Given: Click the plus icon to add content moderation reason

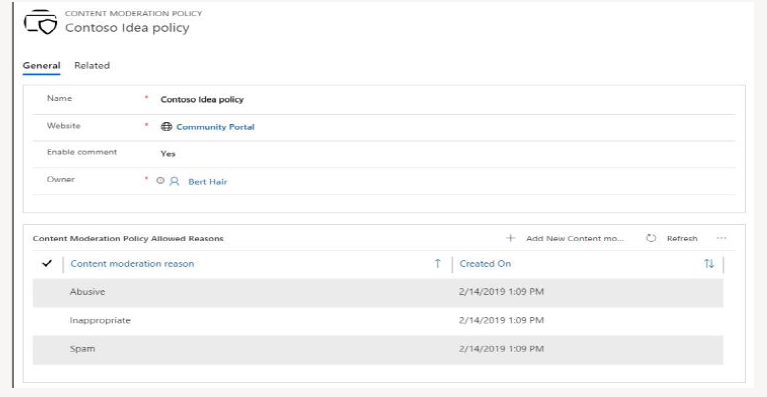Looking at the screenshot, I should pos(510,238).
